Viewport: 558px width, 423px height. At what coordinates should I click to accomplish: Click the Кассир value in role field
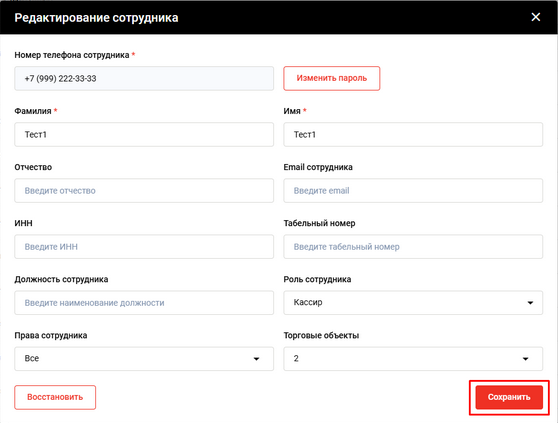pos(308,302)
